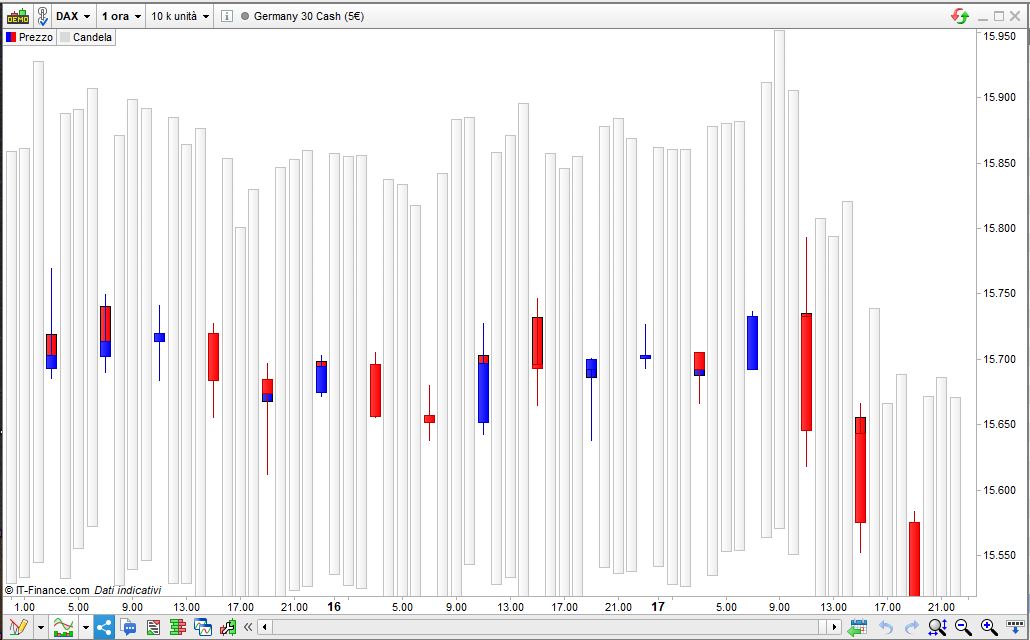
Task: Collapse toolbar with double chevron
Action: [x=248, y=628]
